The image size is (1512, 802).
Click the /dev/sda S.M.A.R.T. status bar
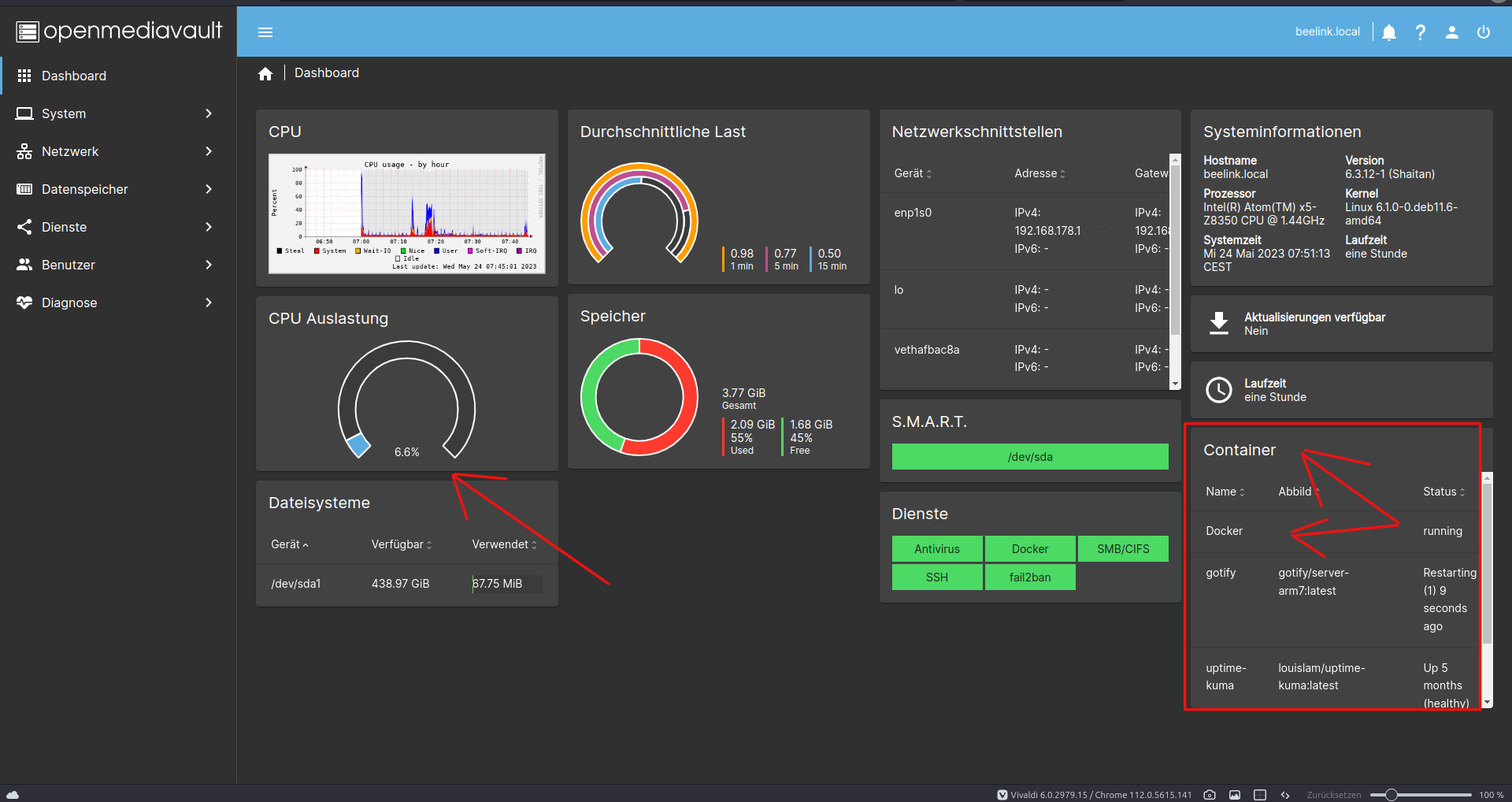pyautogui.click(x=1030, y=457)
